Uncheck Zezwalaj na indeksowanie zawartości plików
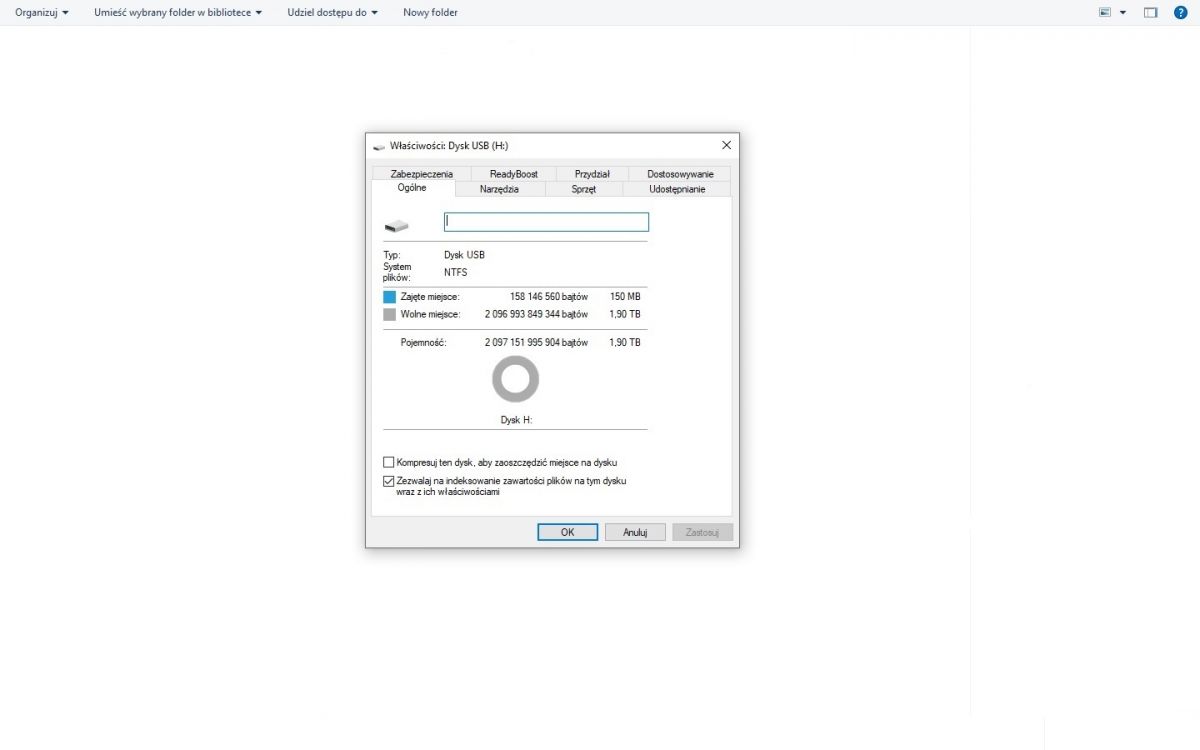The image size is (1200, 750). click(389, 481)
